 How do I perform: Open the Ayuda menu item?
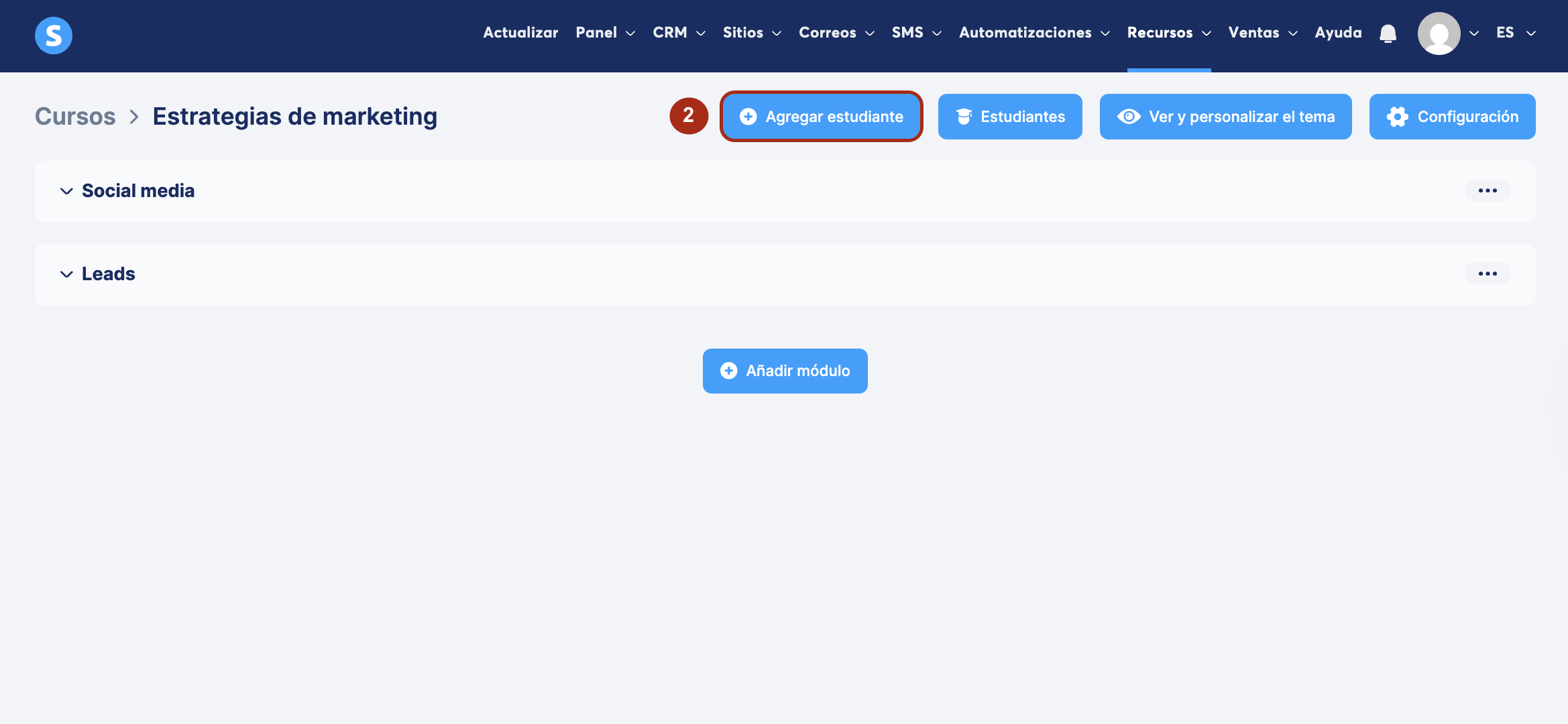(1338, 33)
